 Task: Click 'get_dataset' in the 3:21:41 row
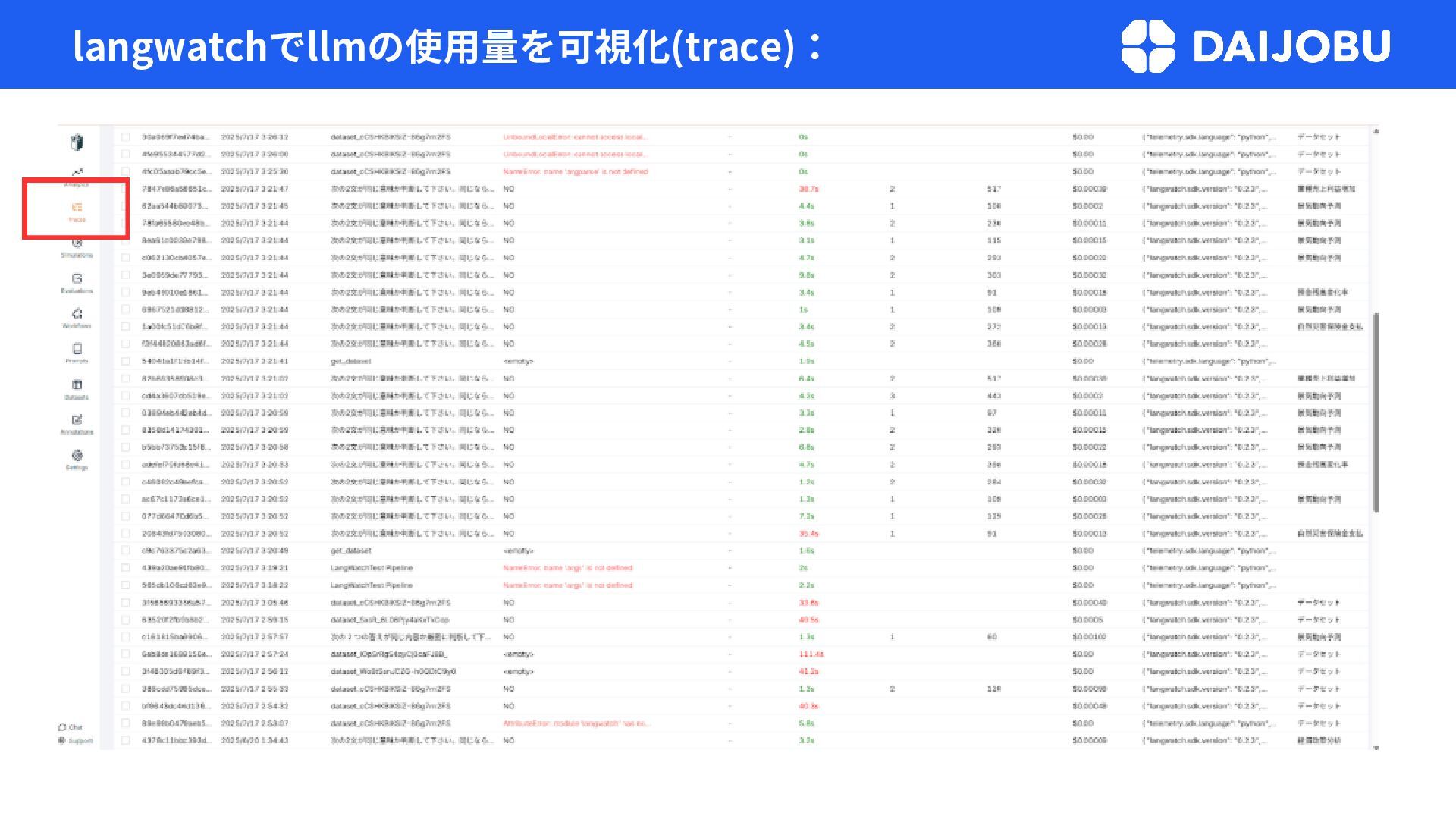[350, 361]
